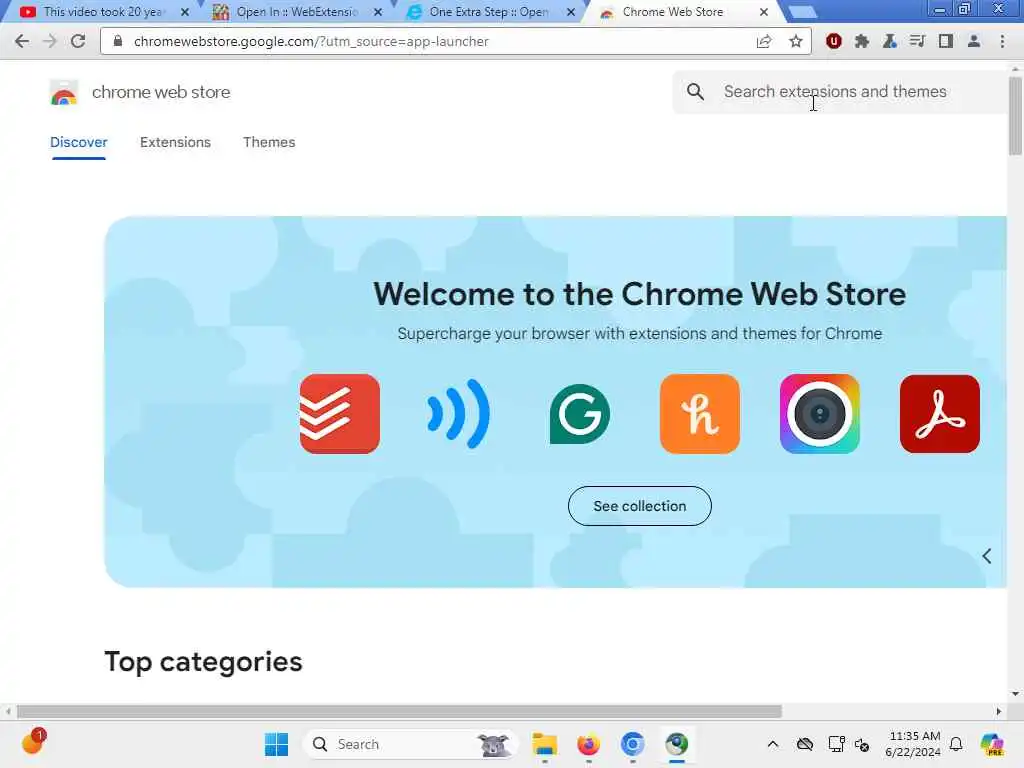Switch to the Themes tab
This screenshot has width=1024, height=768.
(269, 142)
